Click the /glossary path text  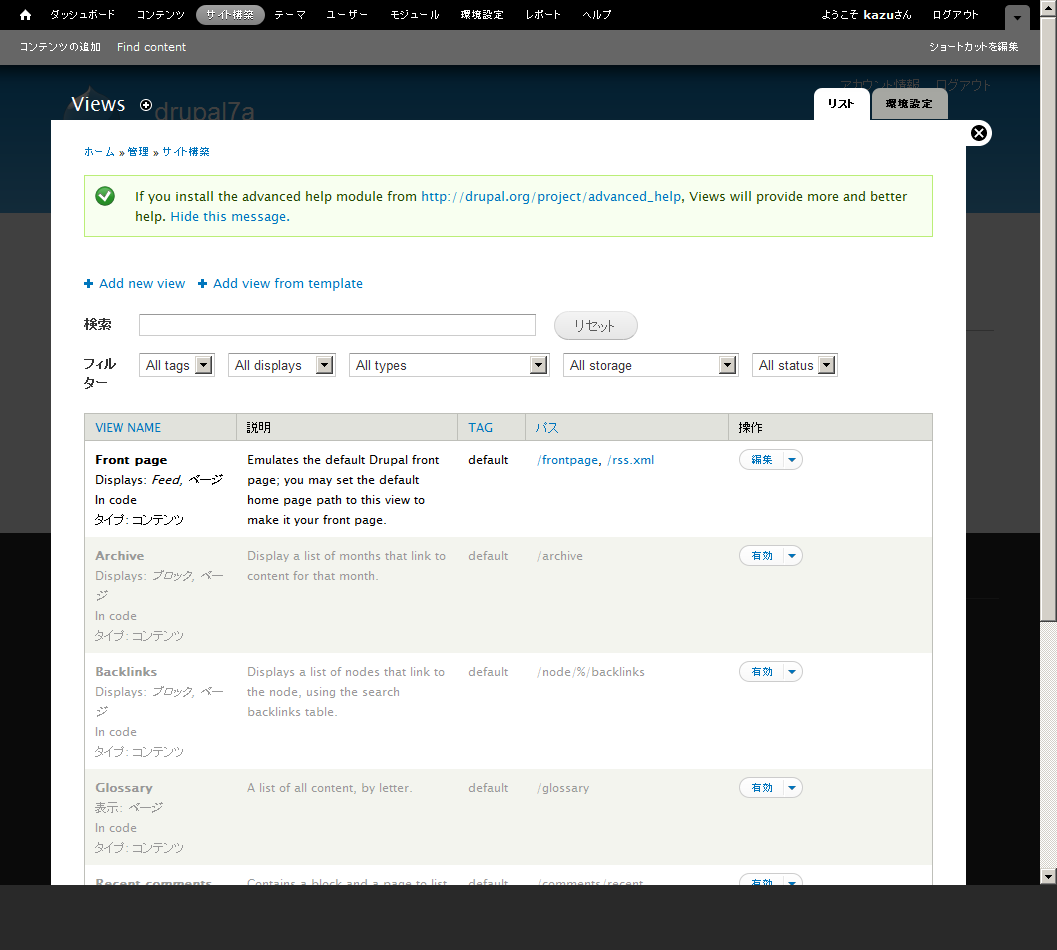click(x=564, y=788)
